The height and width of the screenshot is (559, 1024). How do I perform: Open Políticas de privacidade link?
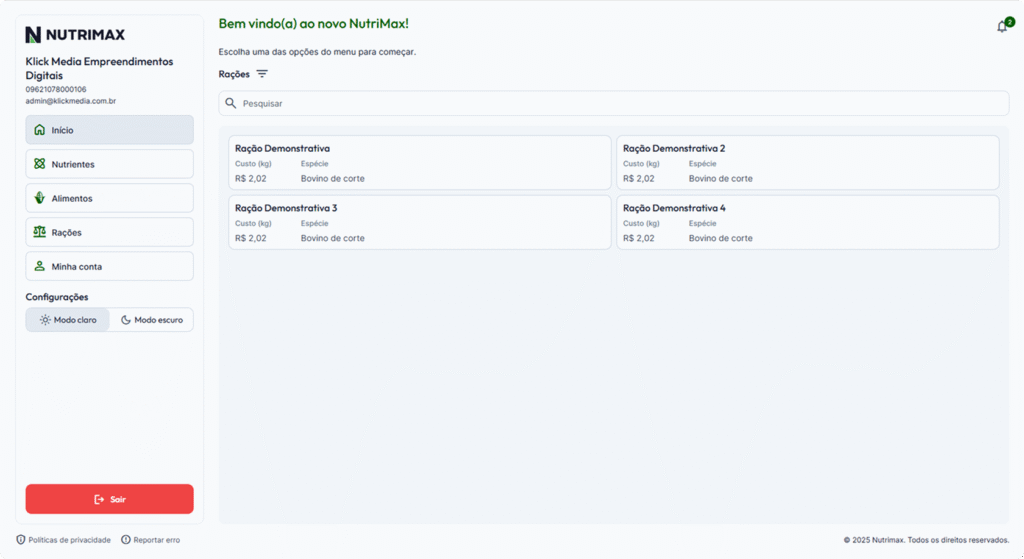click(64, 540)
